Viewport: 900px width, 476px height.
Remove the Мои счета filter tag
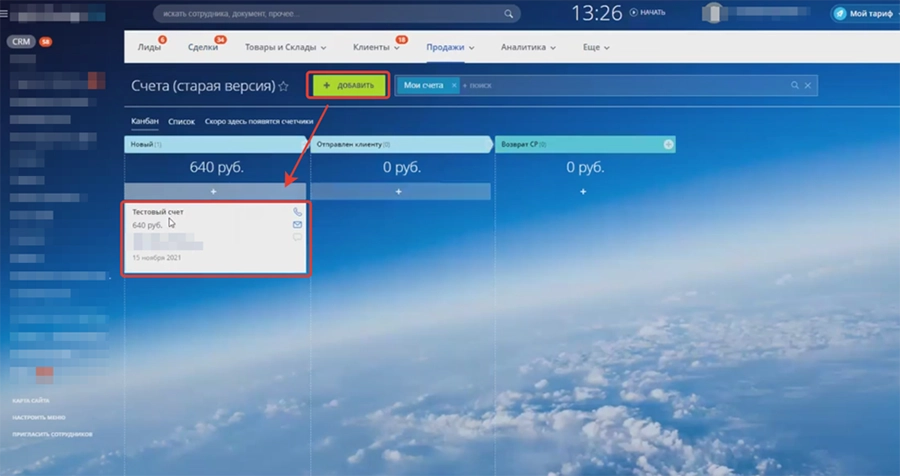point(453,86)
